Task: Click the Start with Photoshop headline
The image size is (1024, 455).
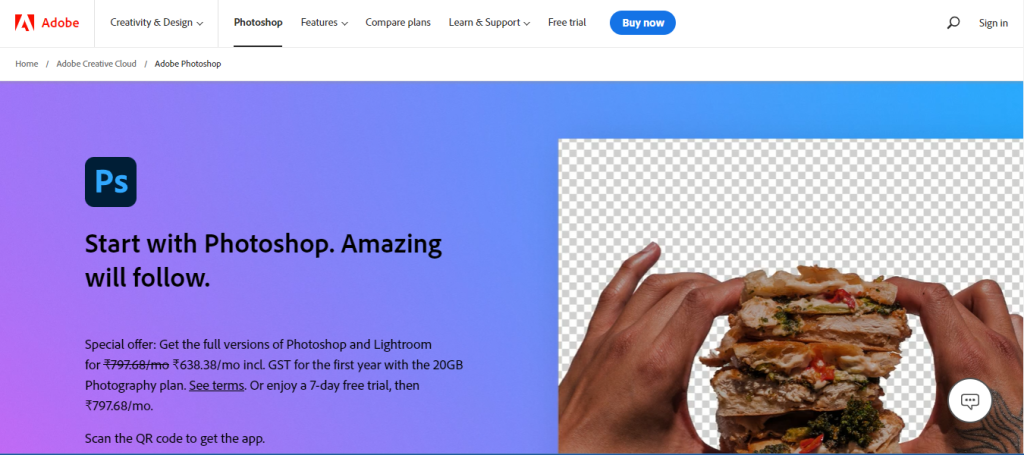Action: 264,261
